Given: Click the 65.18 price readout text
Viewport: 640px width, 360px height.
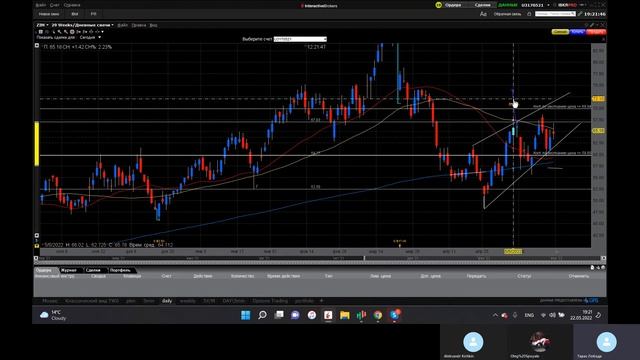Looking at the screenshot, I should [x=56, y=47].
